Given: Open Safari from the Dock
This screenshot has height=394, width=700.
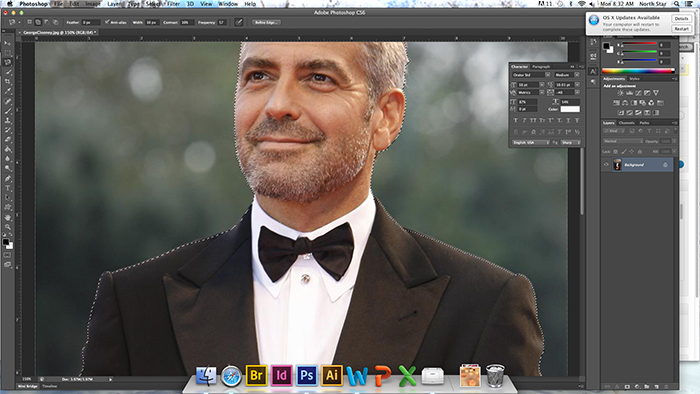Looking at the screenshot, I should (x=231, y=375).
